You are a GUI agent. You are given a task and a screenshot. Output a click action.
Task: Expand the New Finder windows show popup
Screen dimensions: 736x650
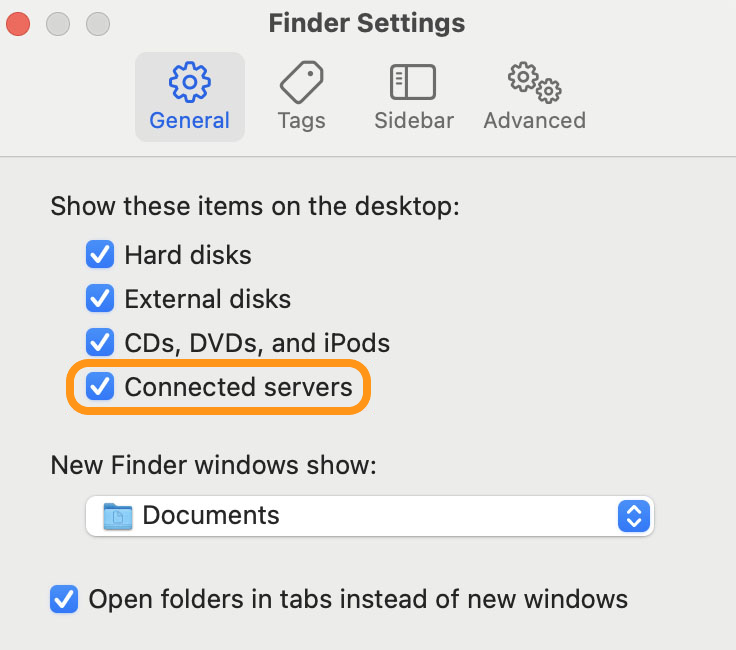[370, 516]
